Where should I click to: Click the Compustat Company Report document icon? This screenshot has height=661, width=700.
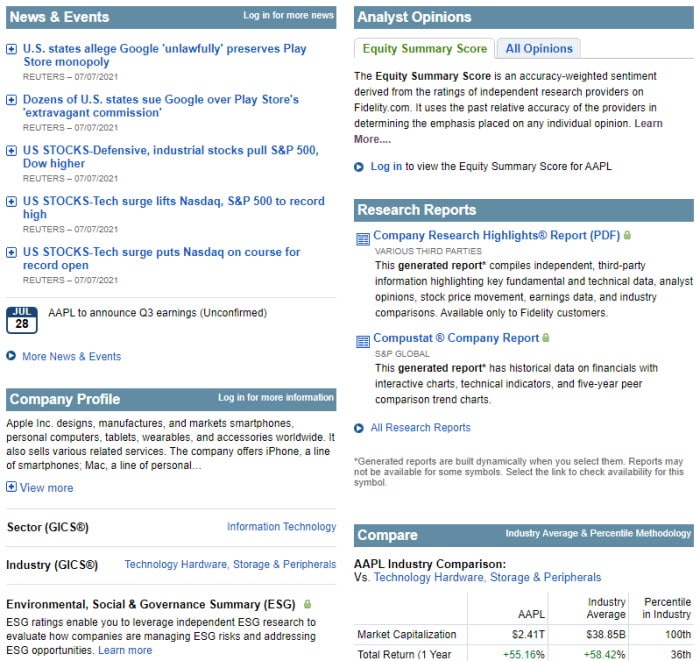pos(363,342)
